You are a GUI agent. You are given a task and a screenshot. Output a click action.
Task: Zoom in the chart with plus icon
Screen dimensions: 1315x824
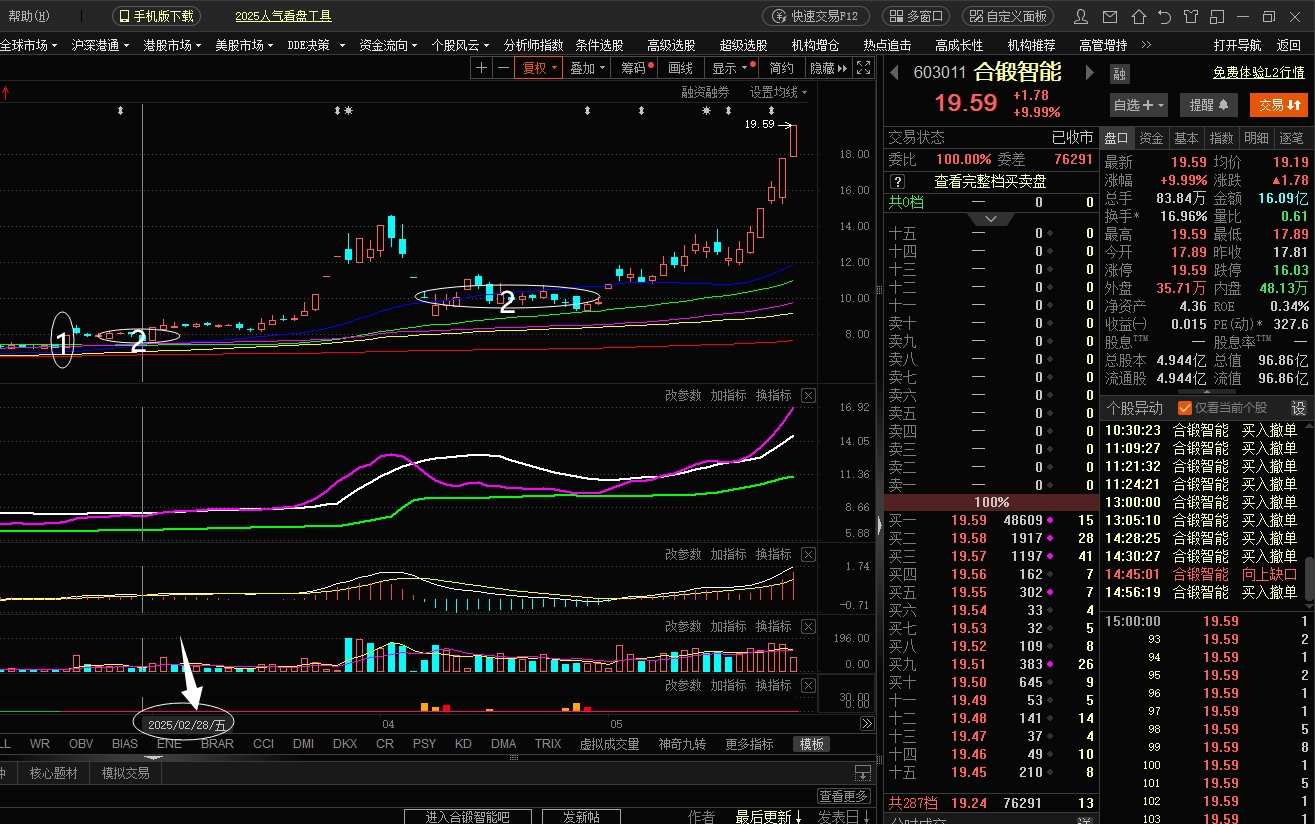coord(481,68)
